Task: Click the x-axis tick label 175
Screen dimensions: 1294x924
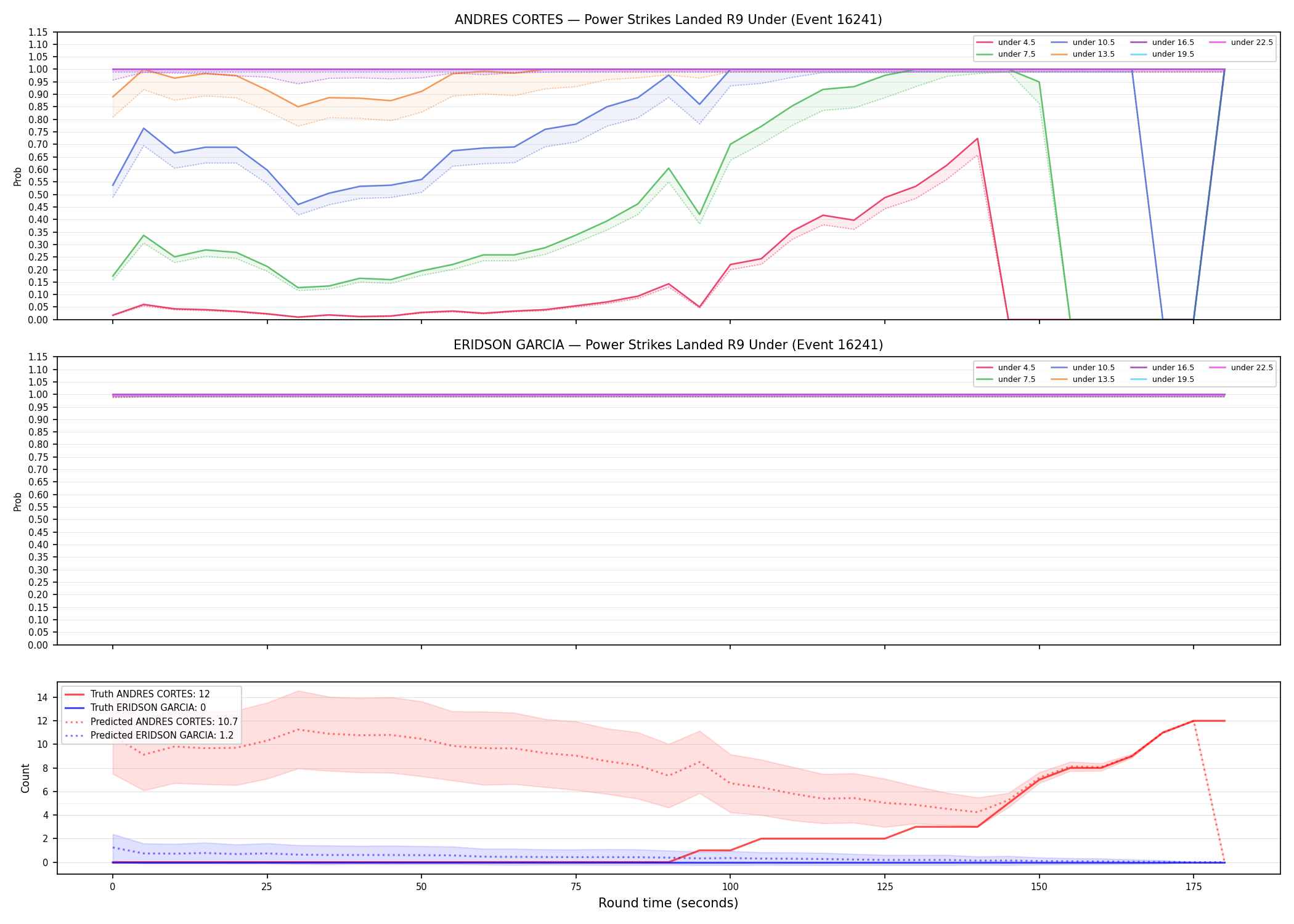Action: click(x=1194, y=887)
